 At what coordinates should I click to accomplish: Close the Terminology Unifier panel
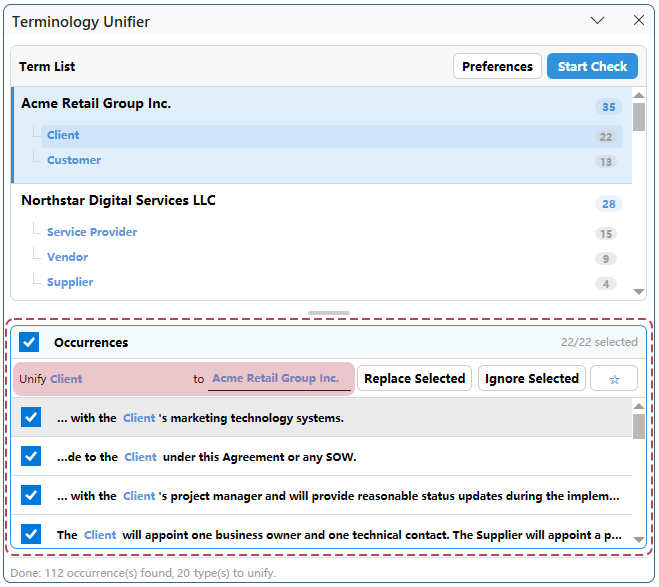point(638,20)
